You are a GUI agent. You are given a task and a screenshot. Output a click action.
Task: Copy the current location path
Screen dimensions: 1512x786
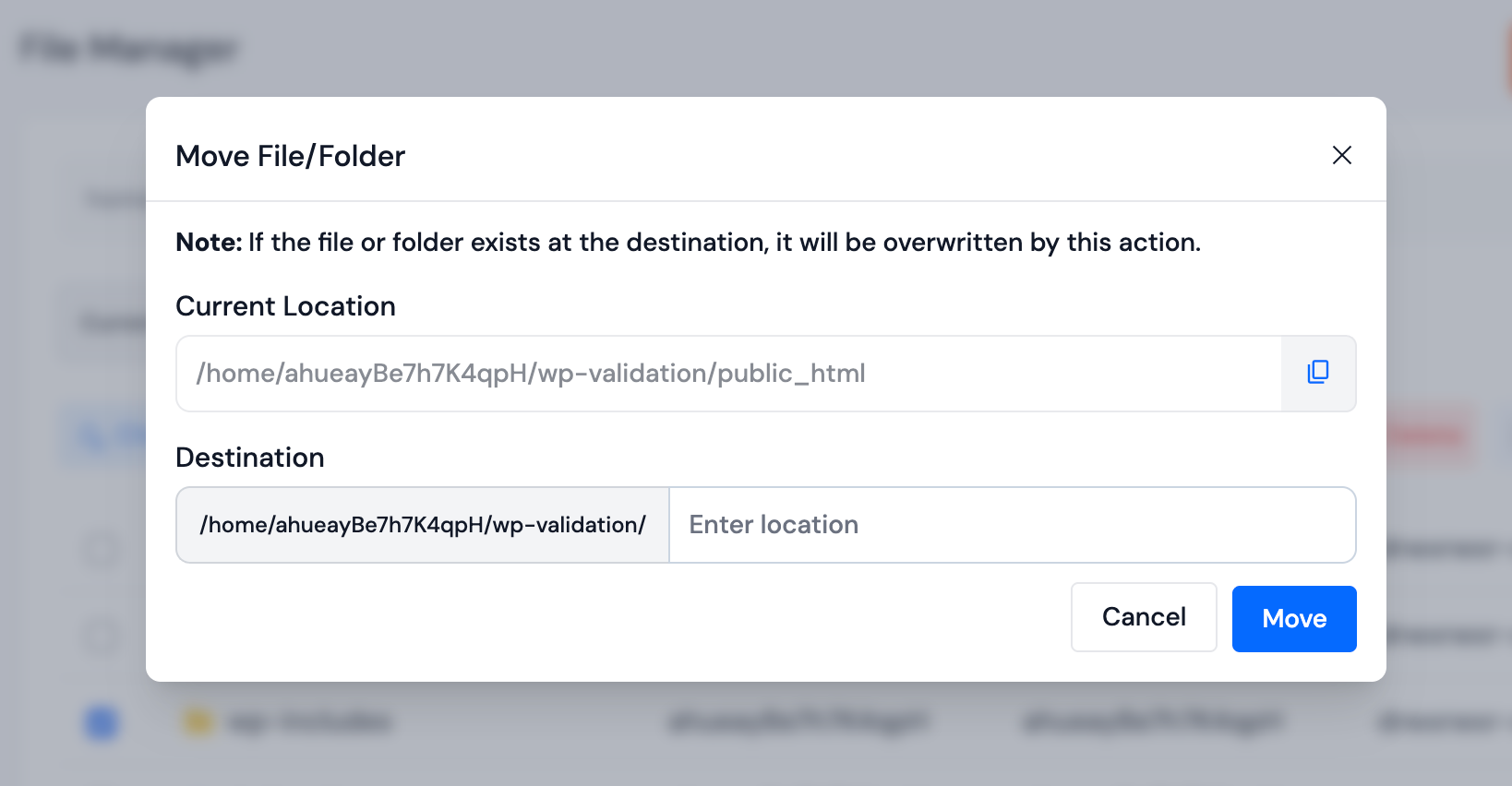[1318, 373]
